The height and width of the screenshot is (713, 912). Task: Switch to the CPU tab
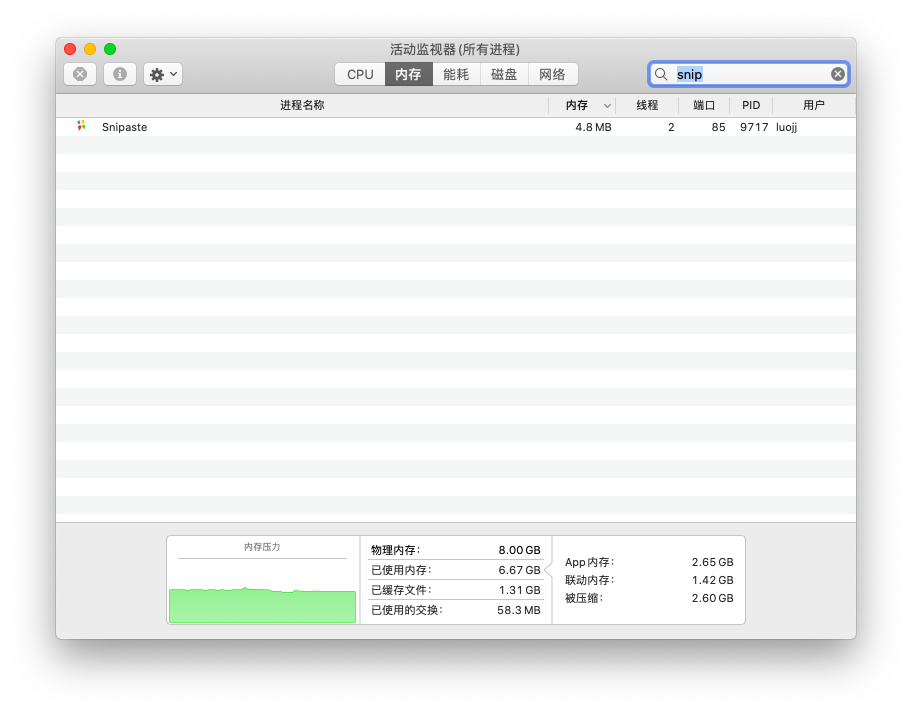[x=359, y=73]
